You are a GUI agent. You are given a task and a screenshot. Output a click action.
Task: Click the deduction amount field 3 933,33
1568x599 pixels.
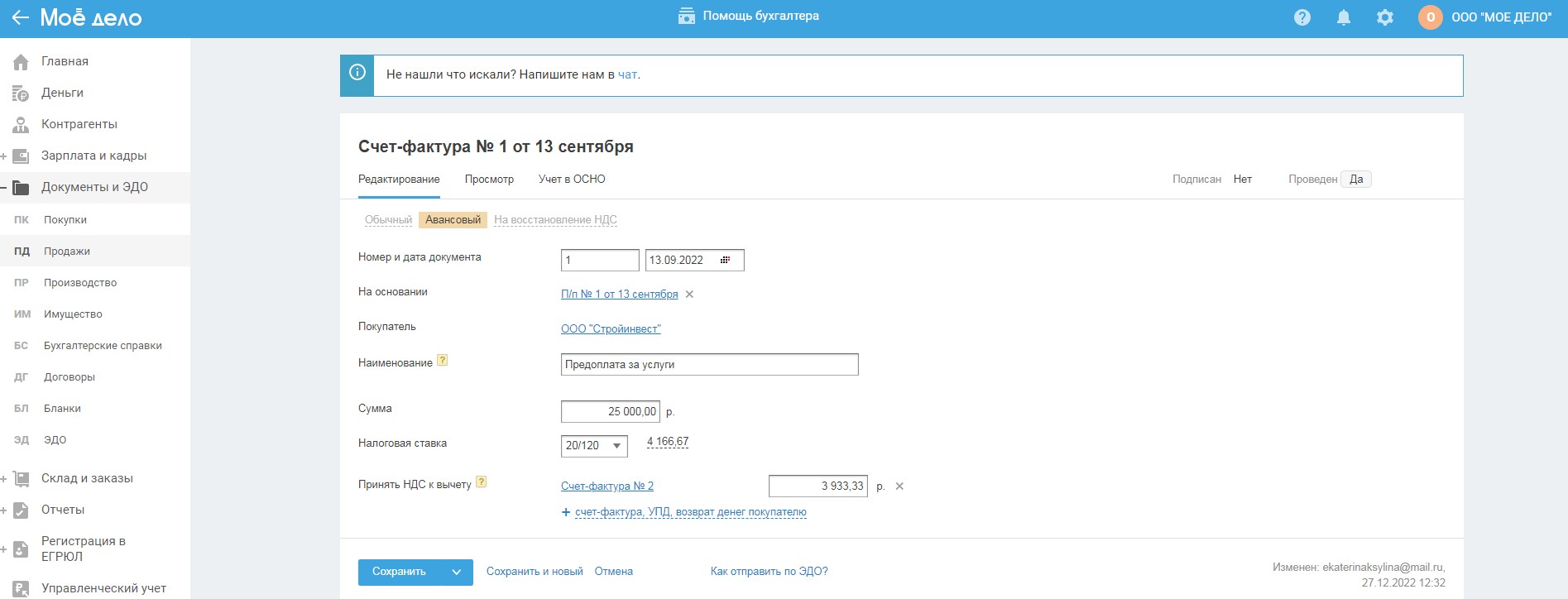coord(818,486)
